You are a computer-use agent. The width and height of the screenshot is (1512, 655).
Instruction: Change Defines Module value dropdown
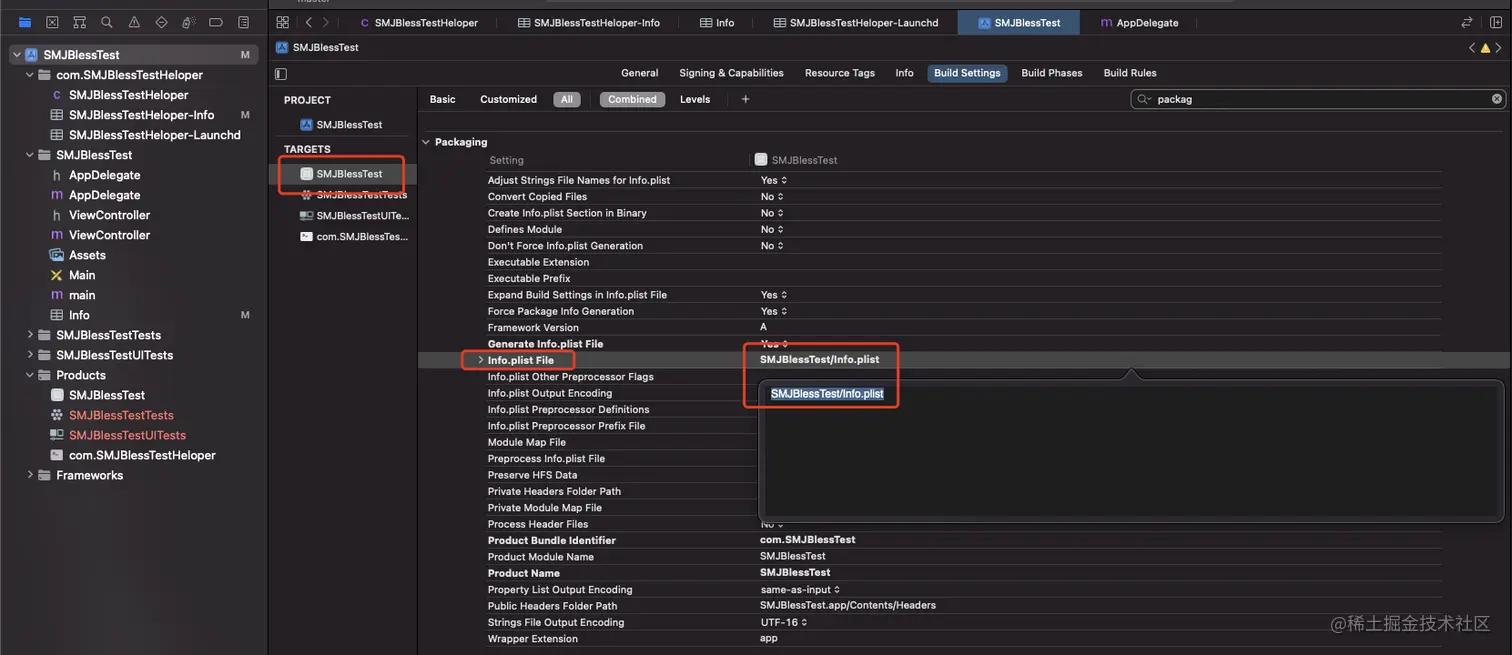click(x=771, y=229)
